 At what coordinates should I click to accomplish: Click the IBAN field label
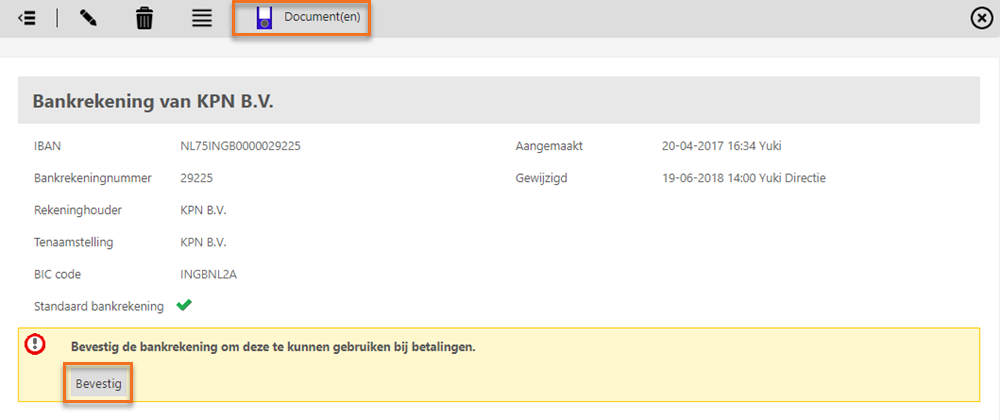(x=47, y=146)
